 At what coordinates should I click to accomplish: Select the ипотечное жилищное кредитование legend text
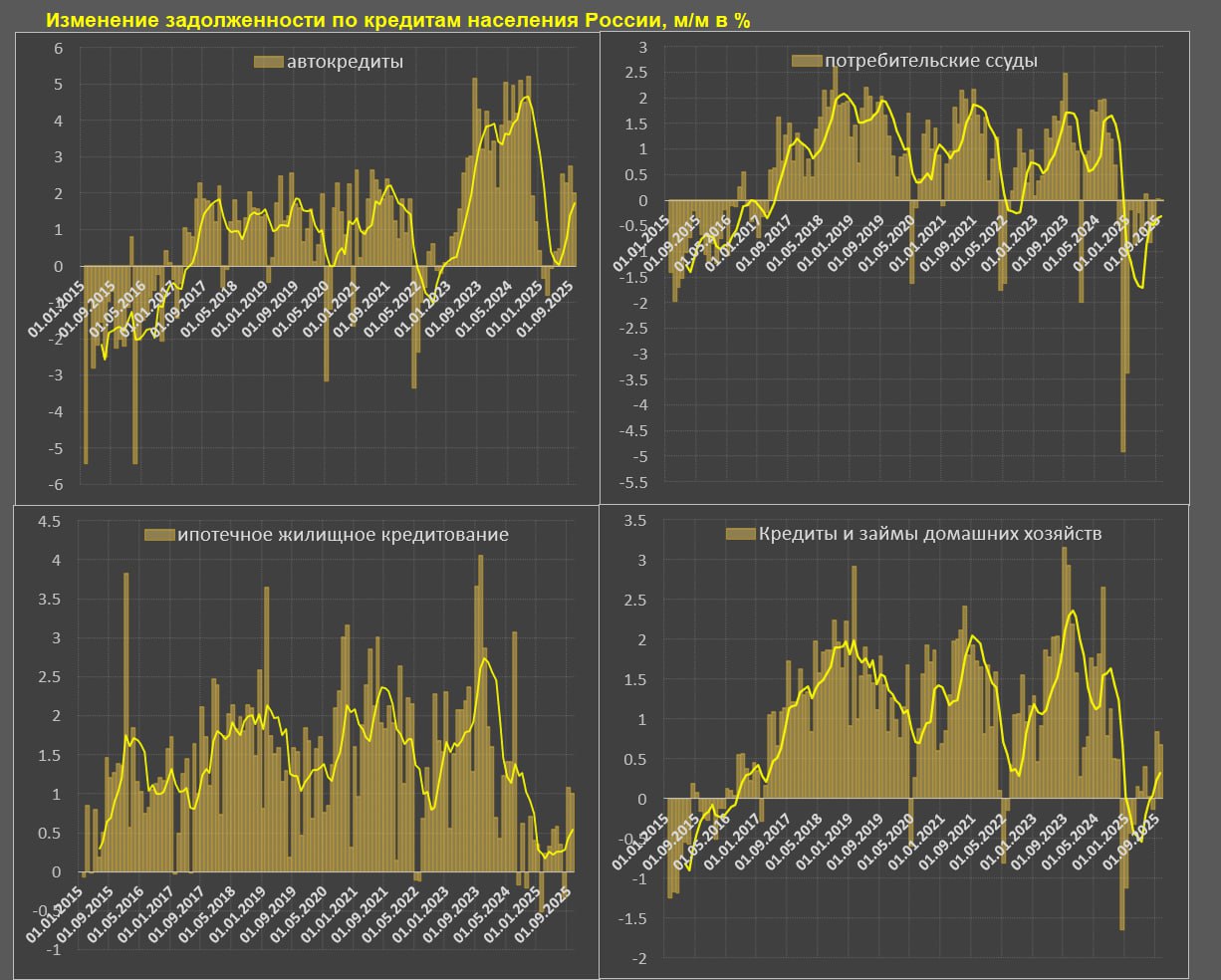pos(343,535)
